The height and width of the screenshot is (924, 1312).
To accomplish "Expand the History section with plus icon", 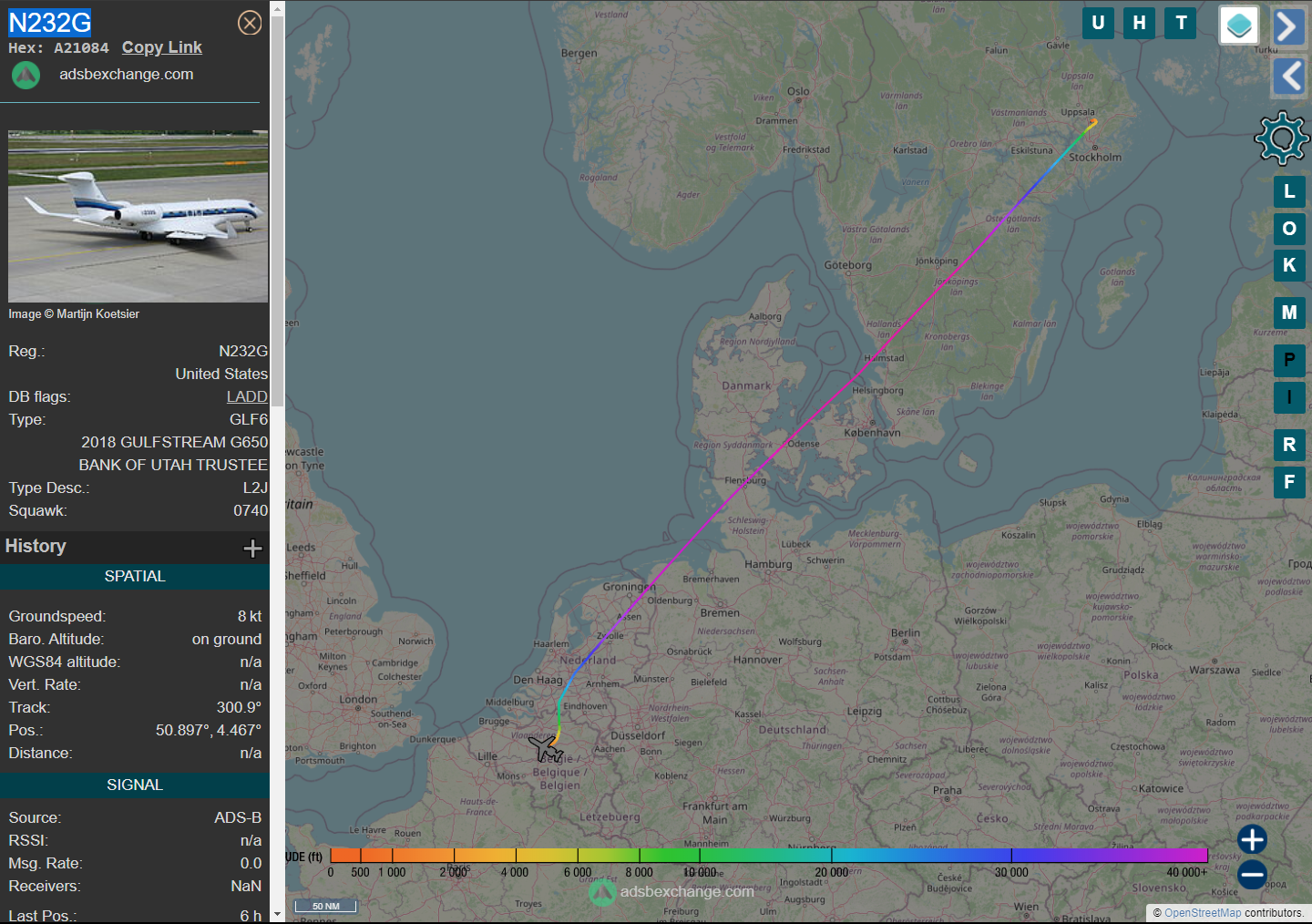I will 252,548.
